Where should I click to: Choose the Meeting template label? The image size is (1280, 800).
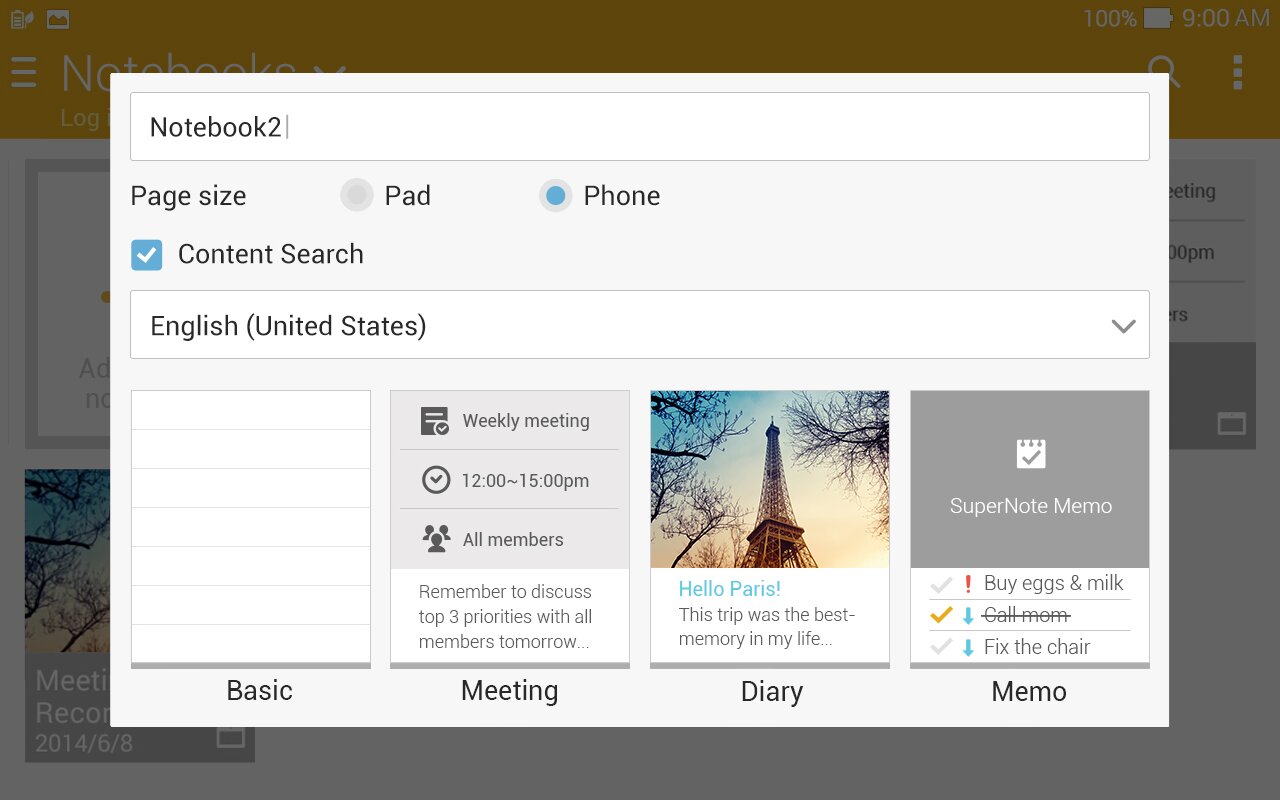tap(509, 691)
